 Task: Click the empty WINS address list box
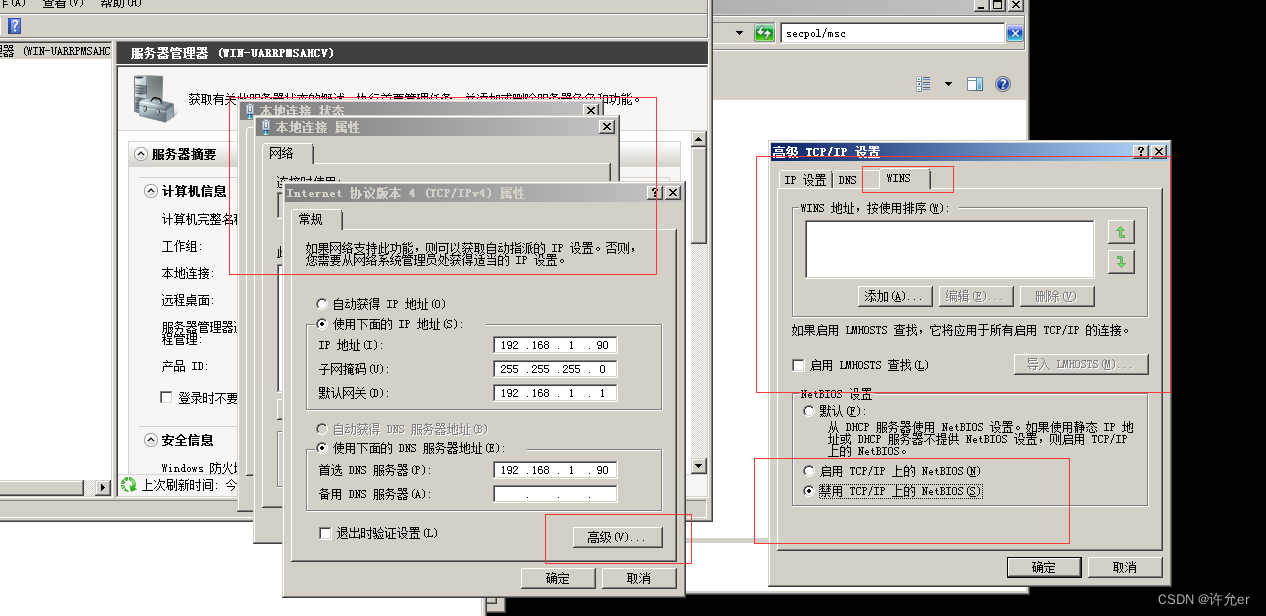(x=950, y=249)
